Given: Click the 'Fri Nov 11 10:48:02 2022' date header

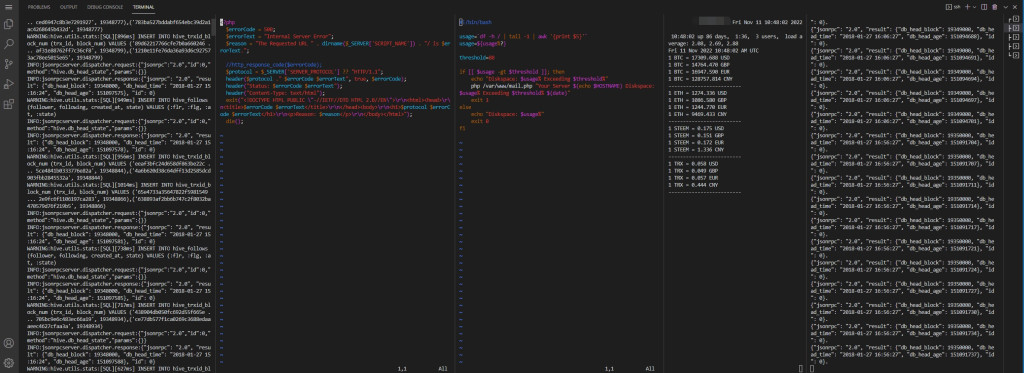Looking at the screenshot, I should pyautogui.click(x=766, y=22).
